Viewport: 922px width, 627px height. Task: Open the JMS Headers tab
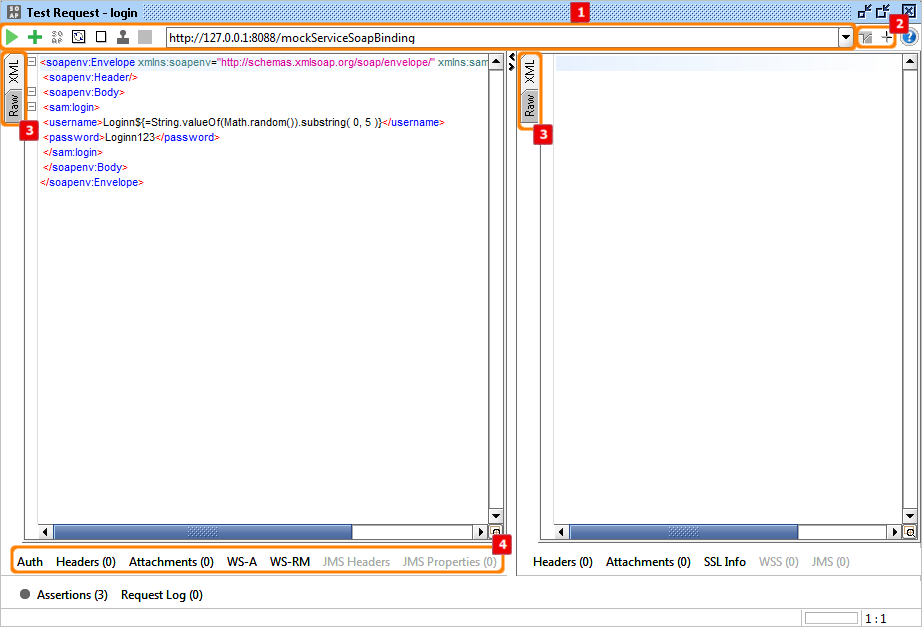click(x=356, y=562)
